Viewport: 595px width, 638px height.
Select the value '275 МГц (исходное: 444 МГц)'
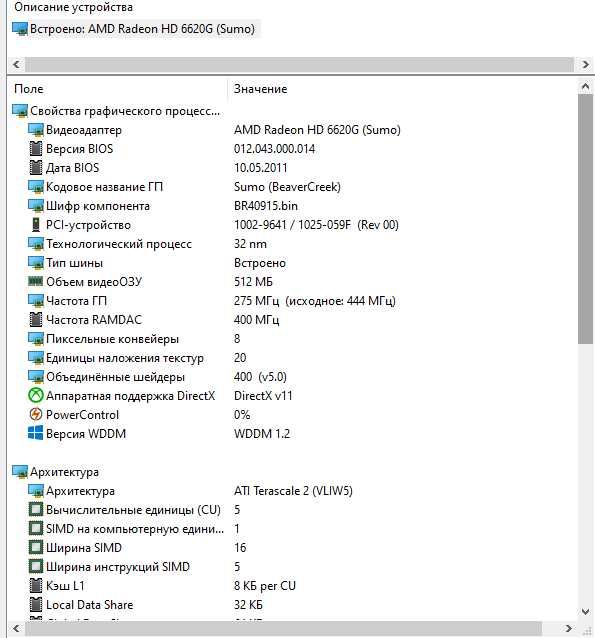(x=315, y=301)
